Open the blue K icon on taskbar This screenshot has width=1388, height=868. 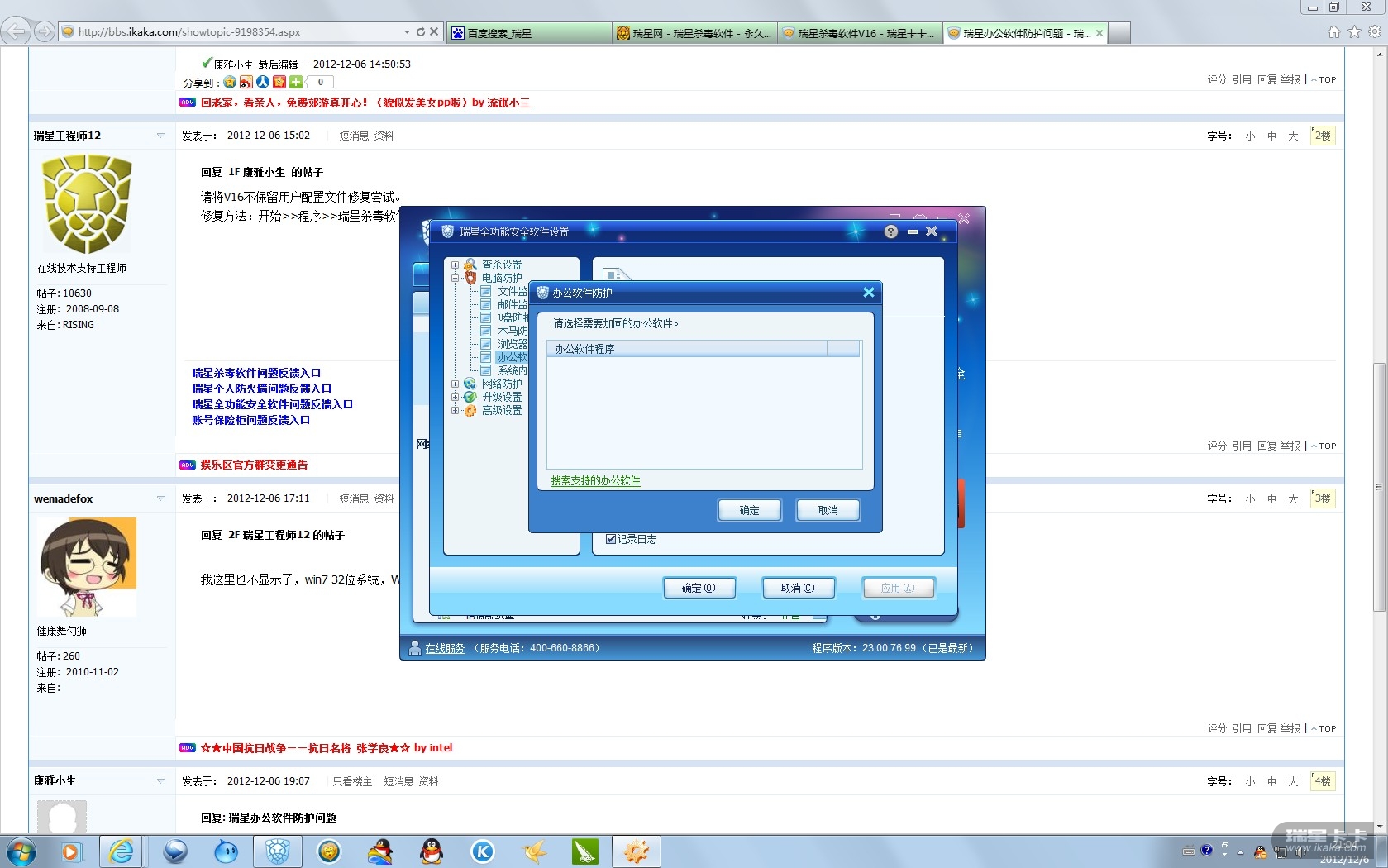coord(483,851)
